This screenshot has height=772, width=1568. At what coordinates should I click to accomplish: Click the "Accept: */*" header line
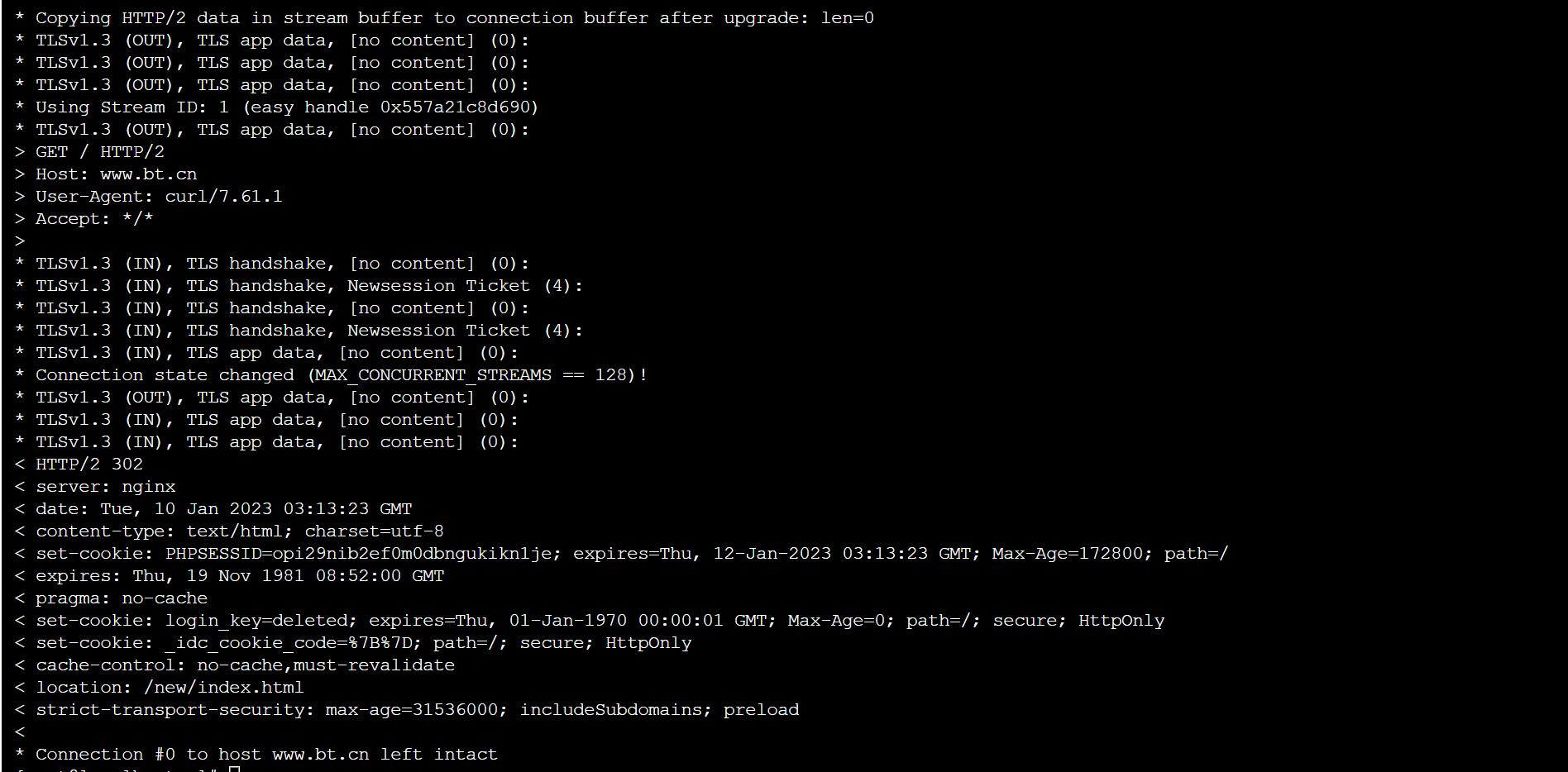[93, 219]
